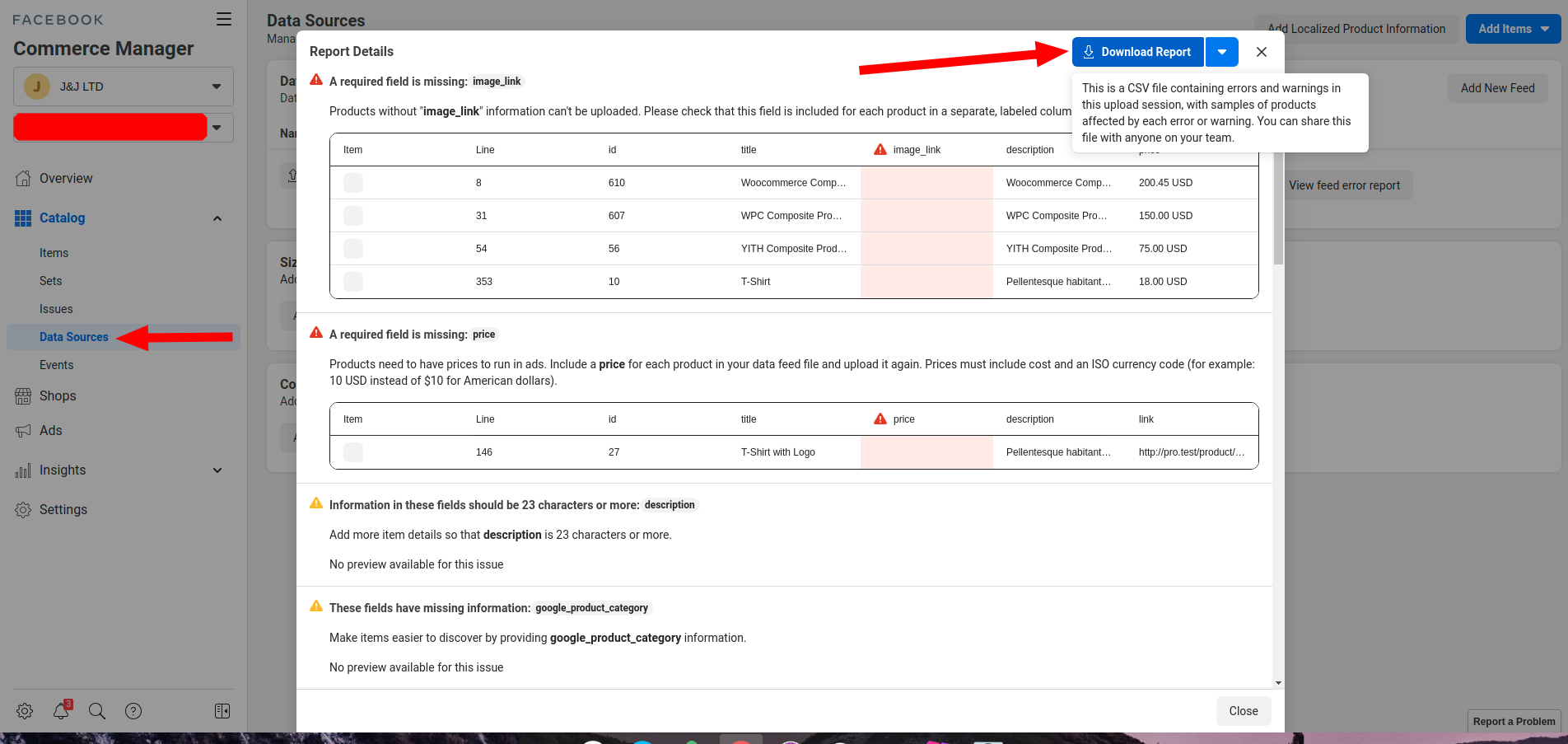Click the dialog vertical scrollbar thumb
The width and height of the screenshot is (1568, 744).
click(1278, 209)
